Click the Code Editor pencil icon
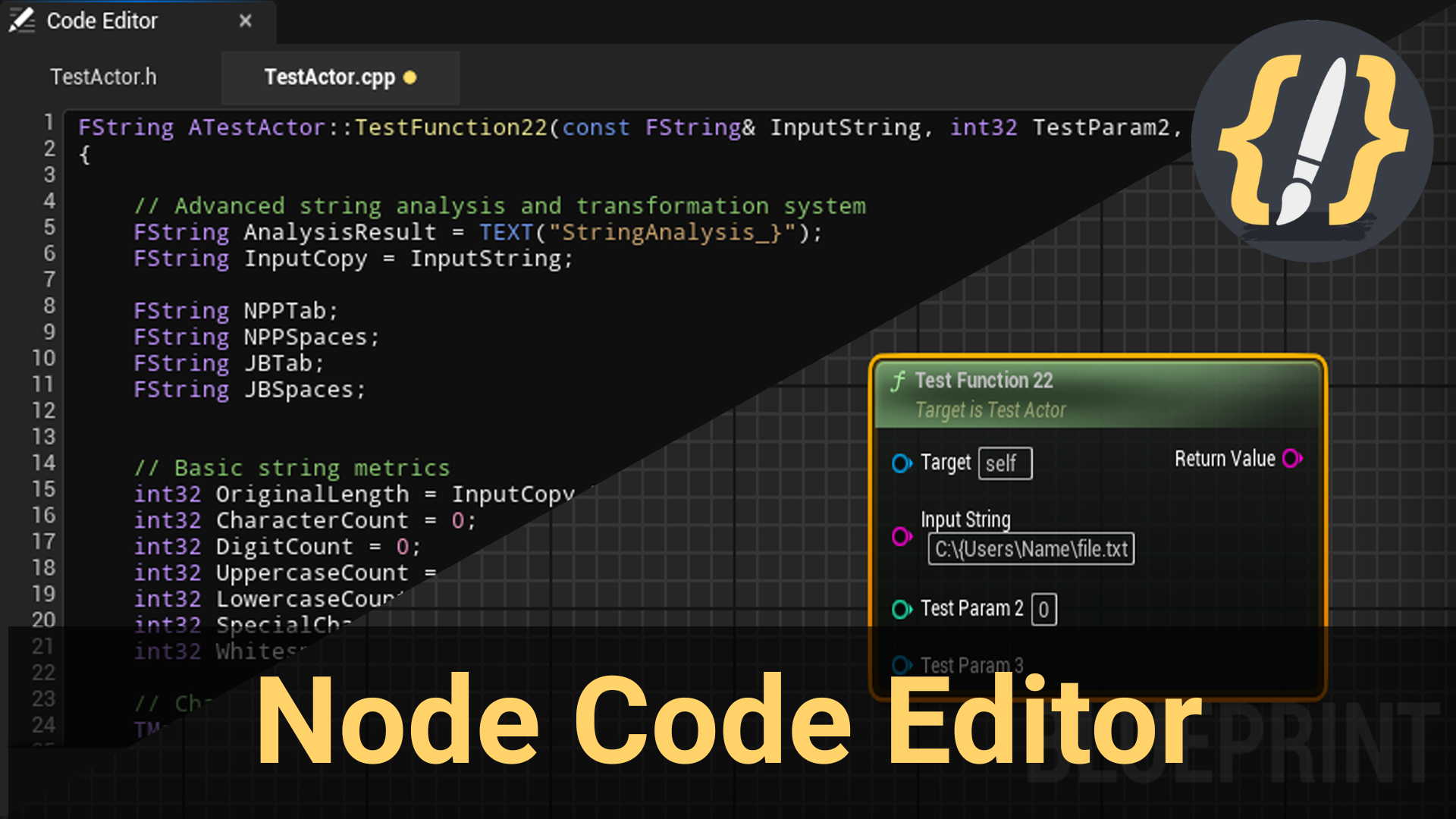 [x=22, y=20]
